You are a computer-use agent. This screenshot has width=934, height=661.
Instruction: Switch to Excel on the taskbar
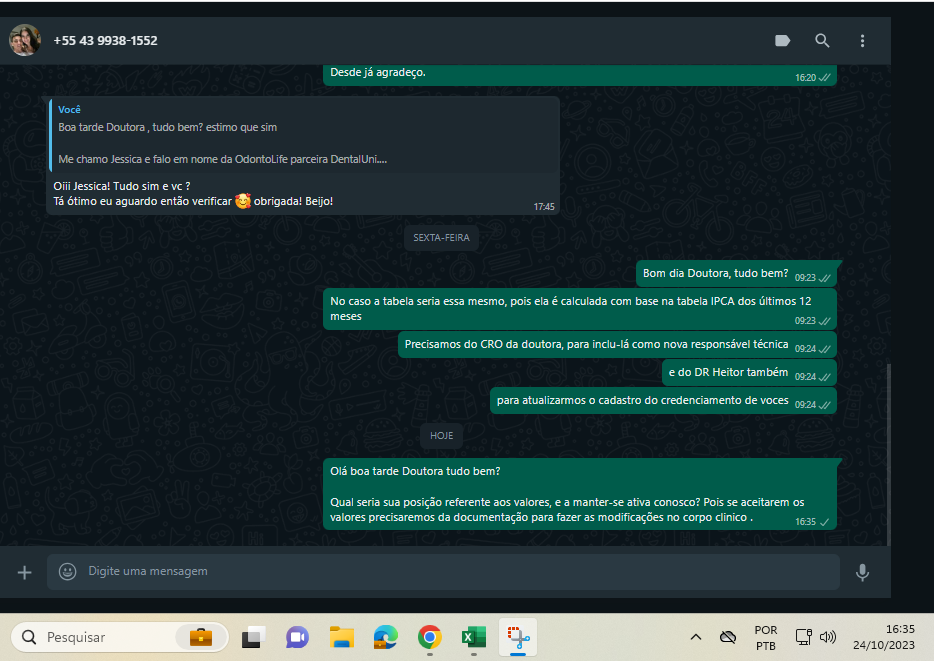(474, 637)
